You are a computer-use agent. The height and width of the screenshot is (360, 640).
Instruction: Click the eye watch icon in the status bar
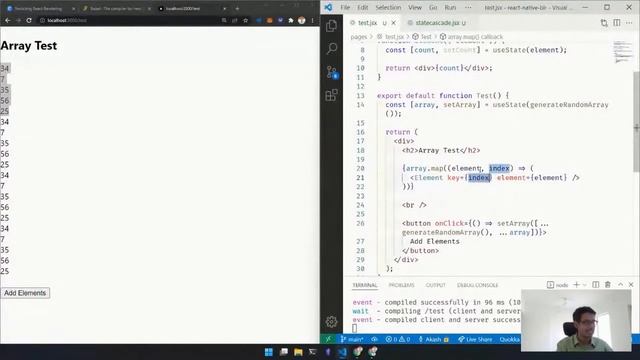tap(374, 339)
